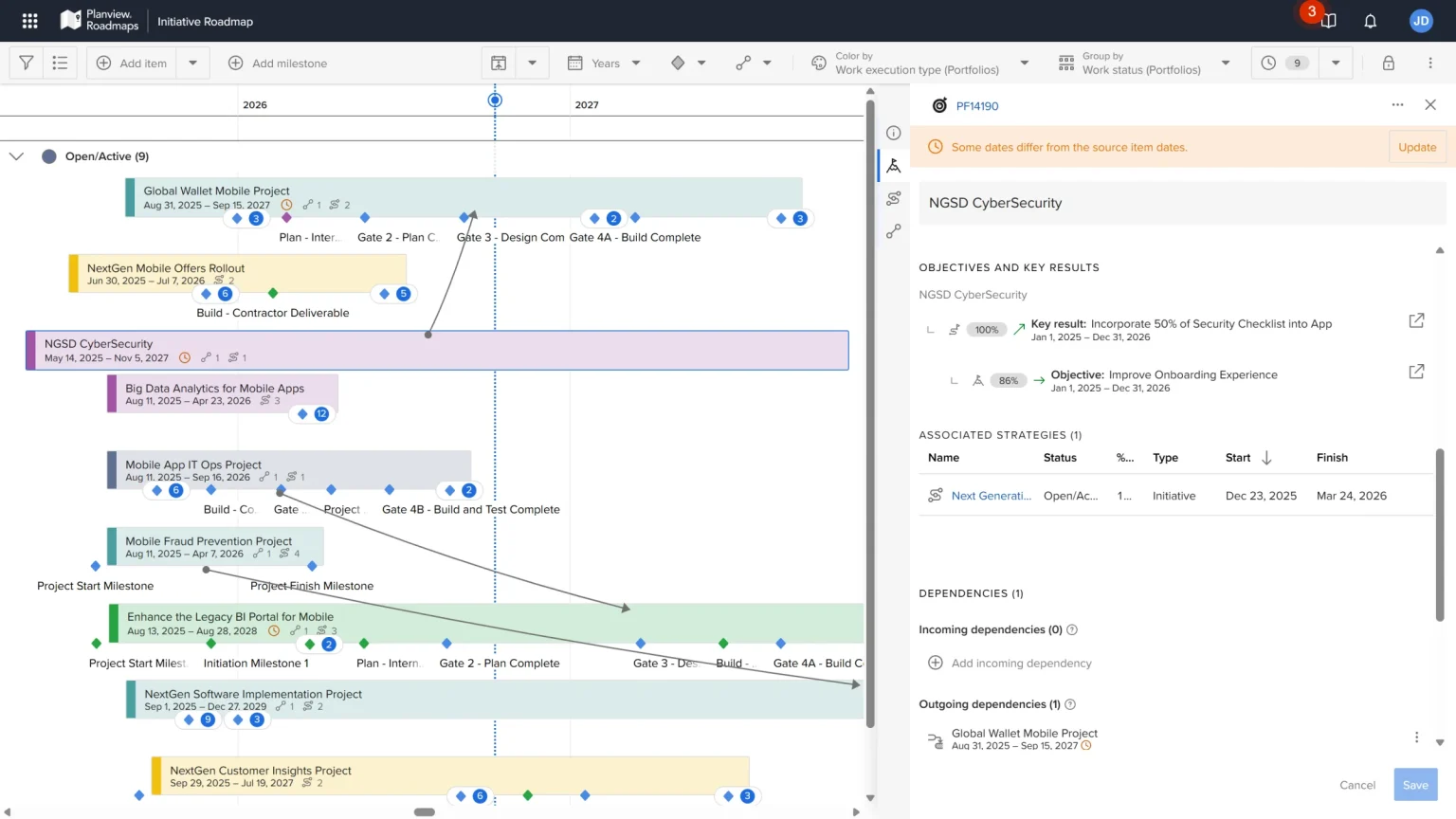Select the strategies side panel icon
The image size is (1456, 819).
pos(893,198)
